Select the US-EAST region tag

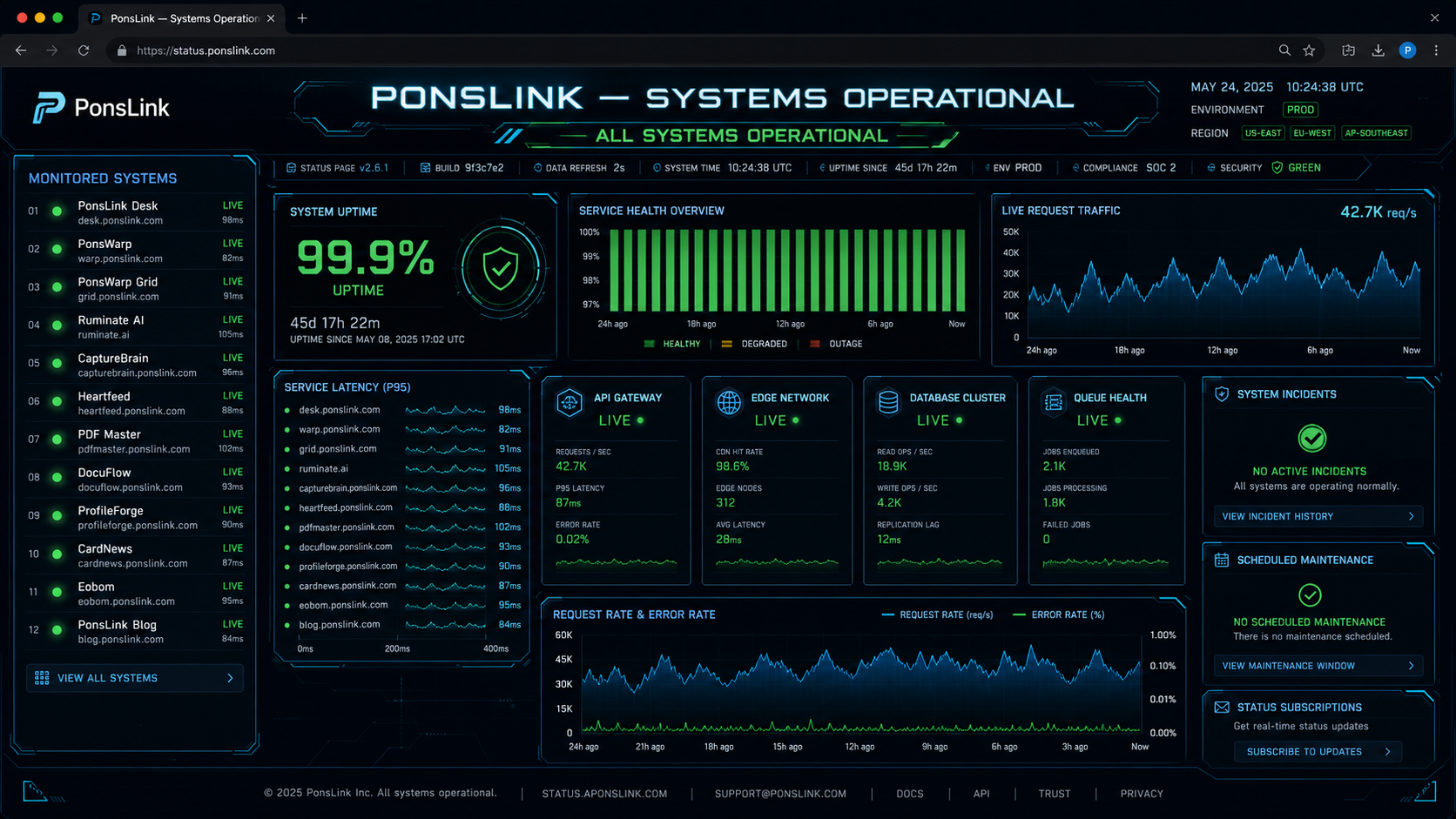[1263, 133]
